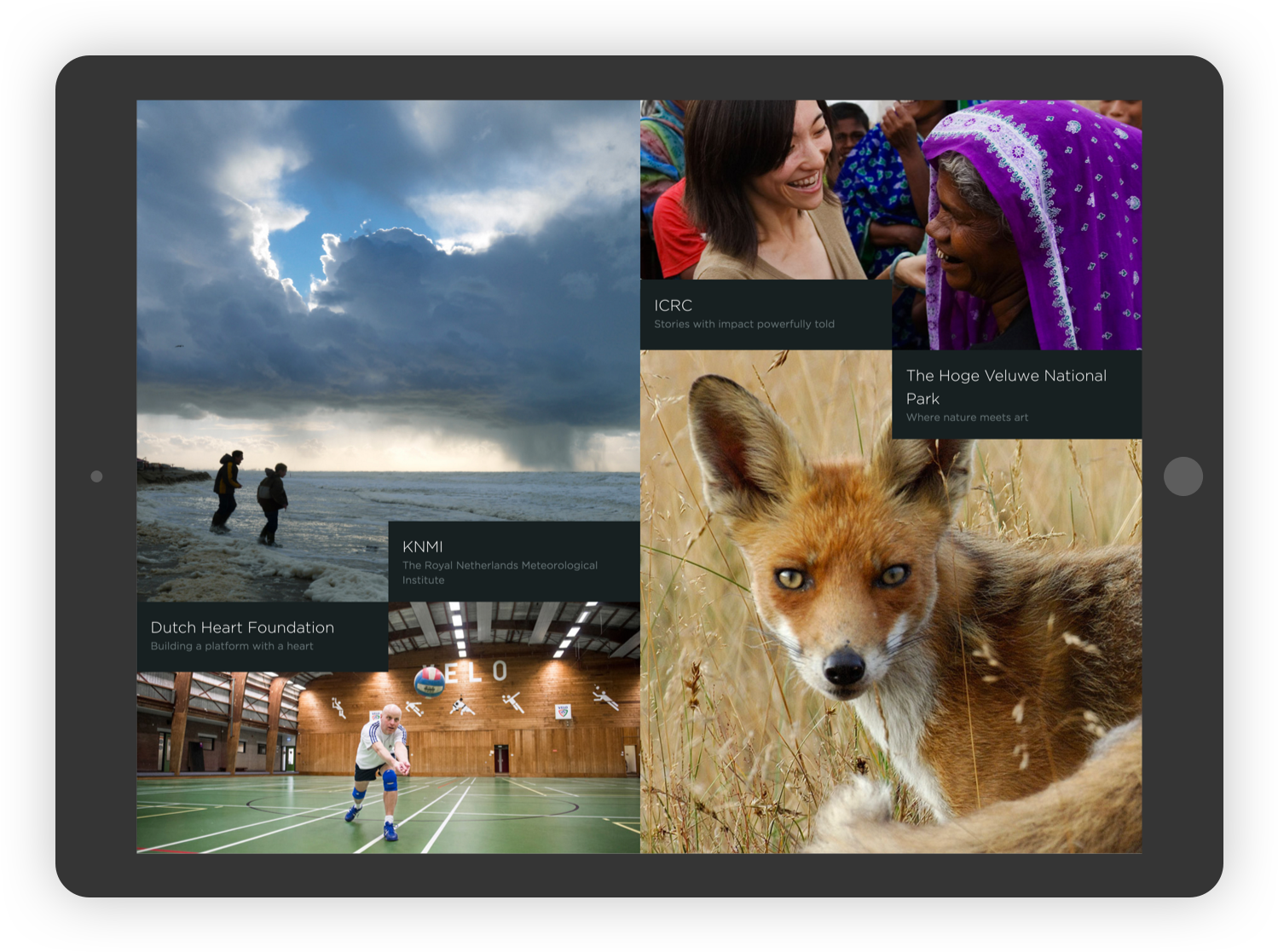Tap the iPad front camera dot
This screenshot has width=1278, height=952.
point(96,476)
